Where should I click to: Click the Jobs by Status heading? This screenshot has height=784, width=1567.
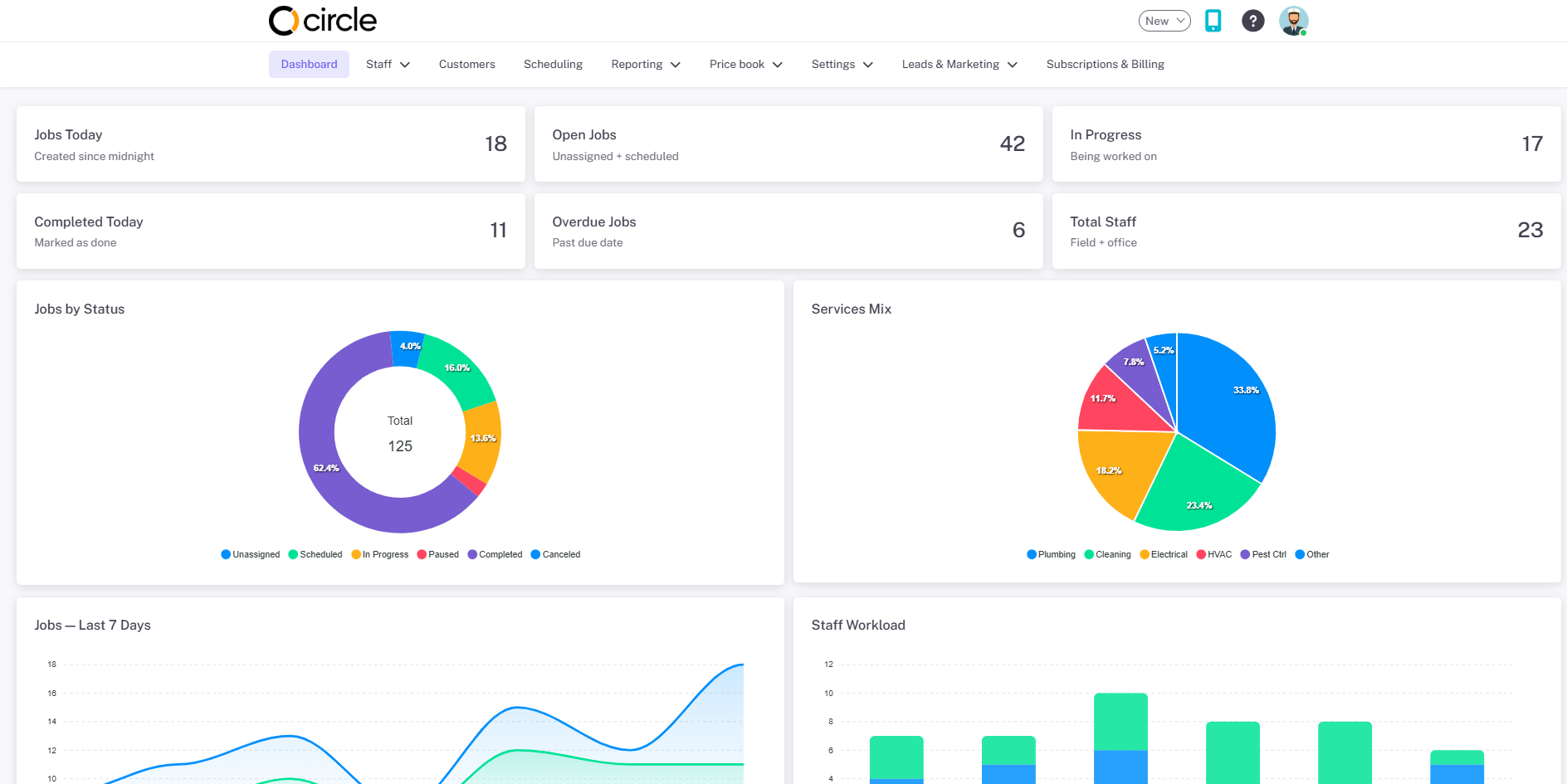pos(80,309)
